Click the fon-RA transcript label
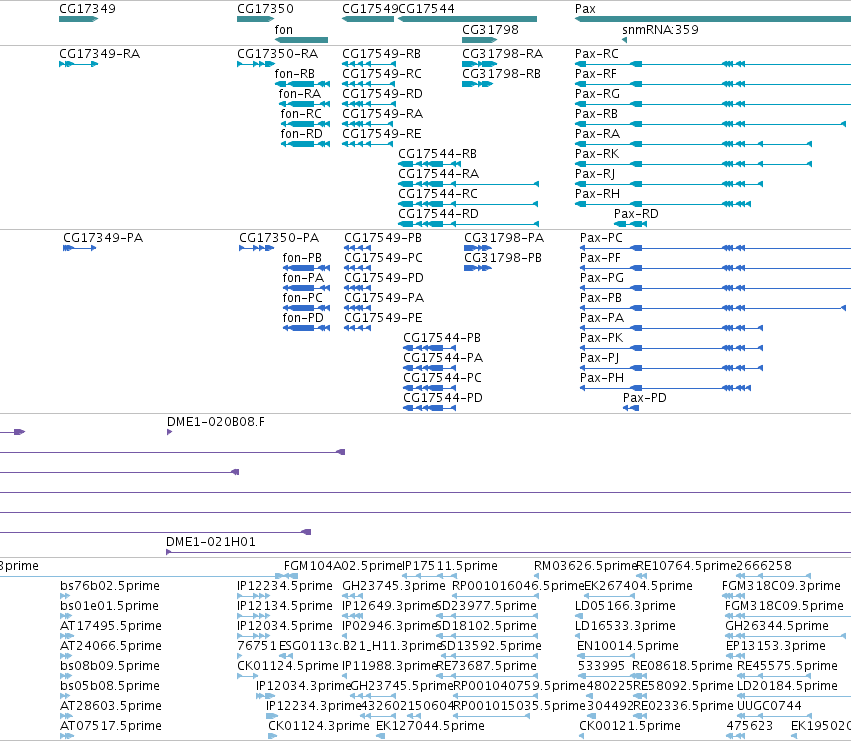Viewport: 851px width, 741px height. click(x=300, y=94)
